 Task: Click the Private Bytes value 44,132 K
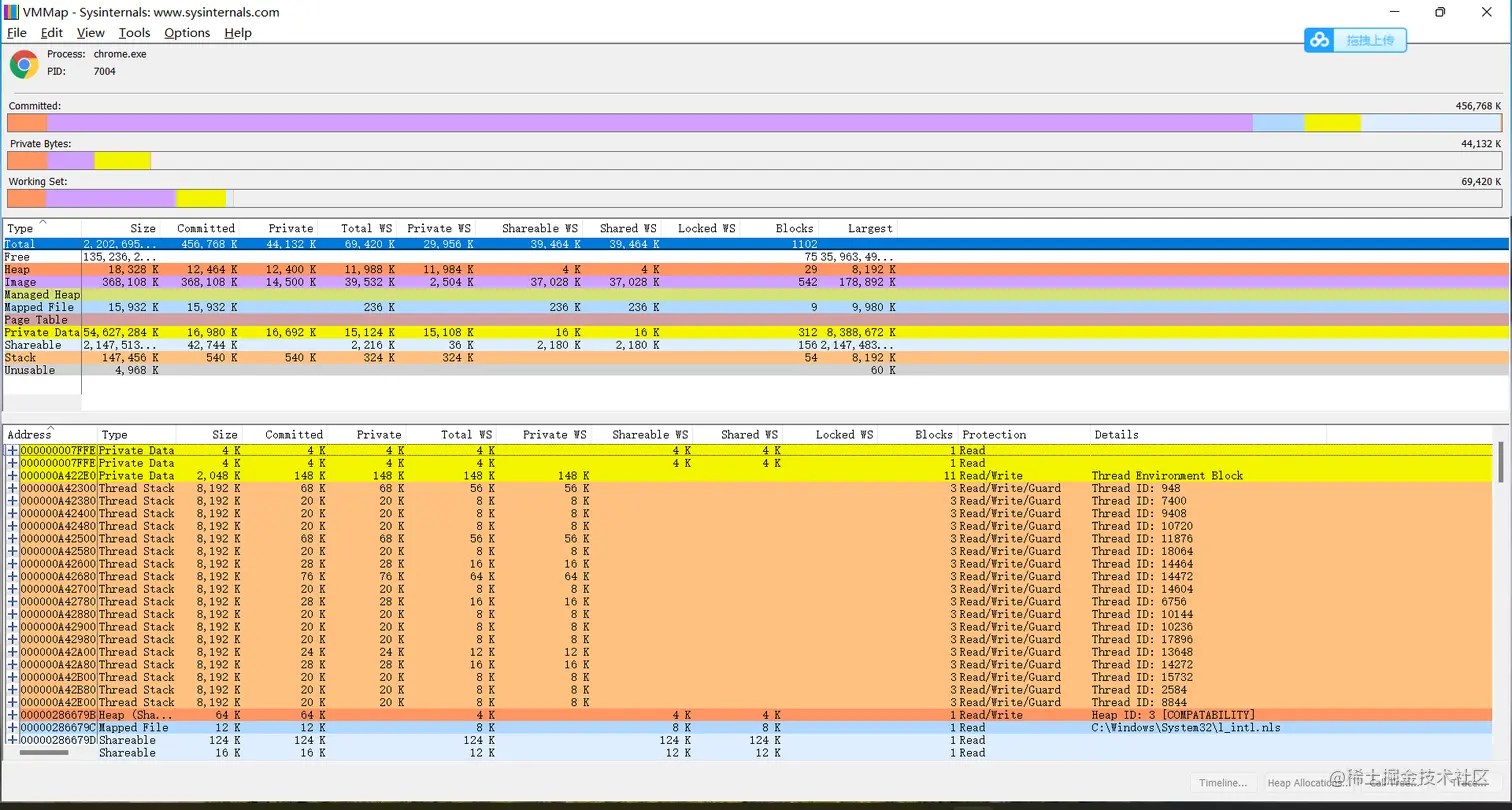1482,144
